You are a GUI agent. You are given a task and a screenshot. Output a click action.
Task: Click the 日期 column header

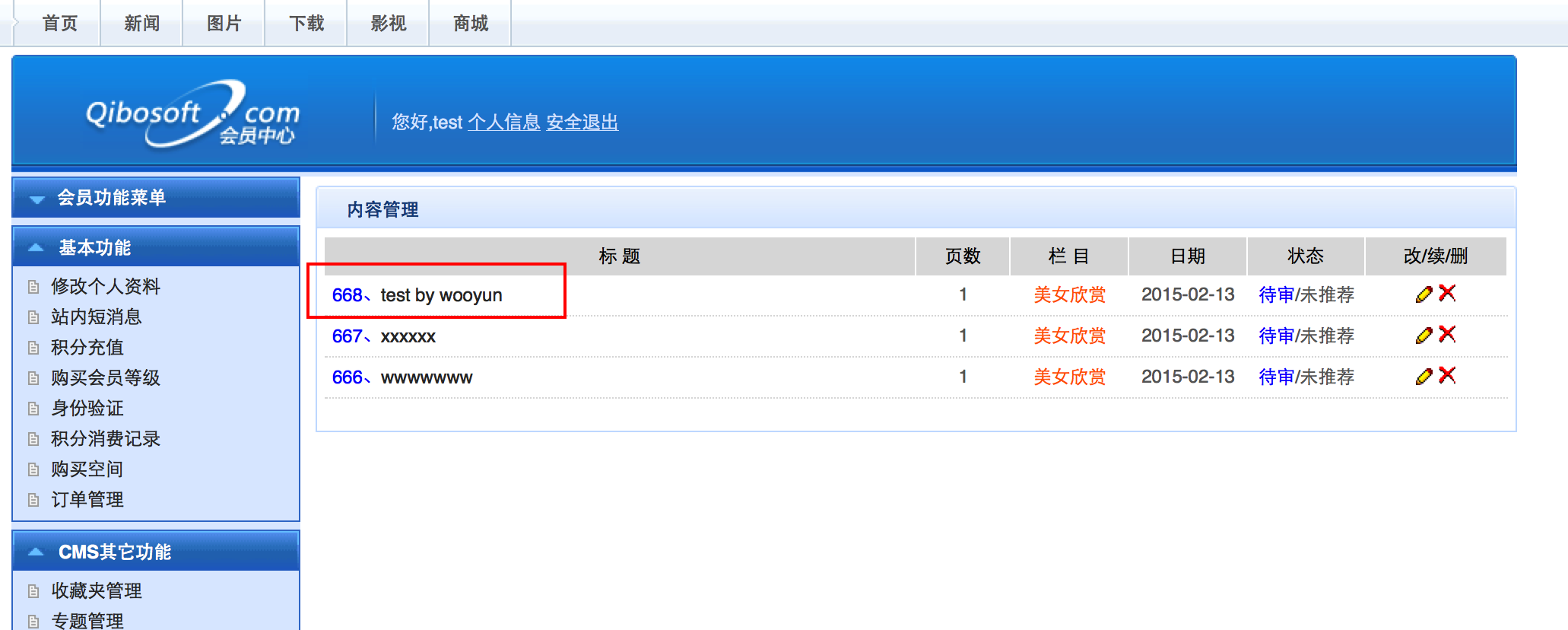coord(1188,256)
